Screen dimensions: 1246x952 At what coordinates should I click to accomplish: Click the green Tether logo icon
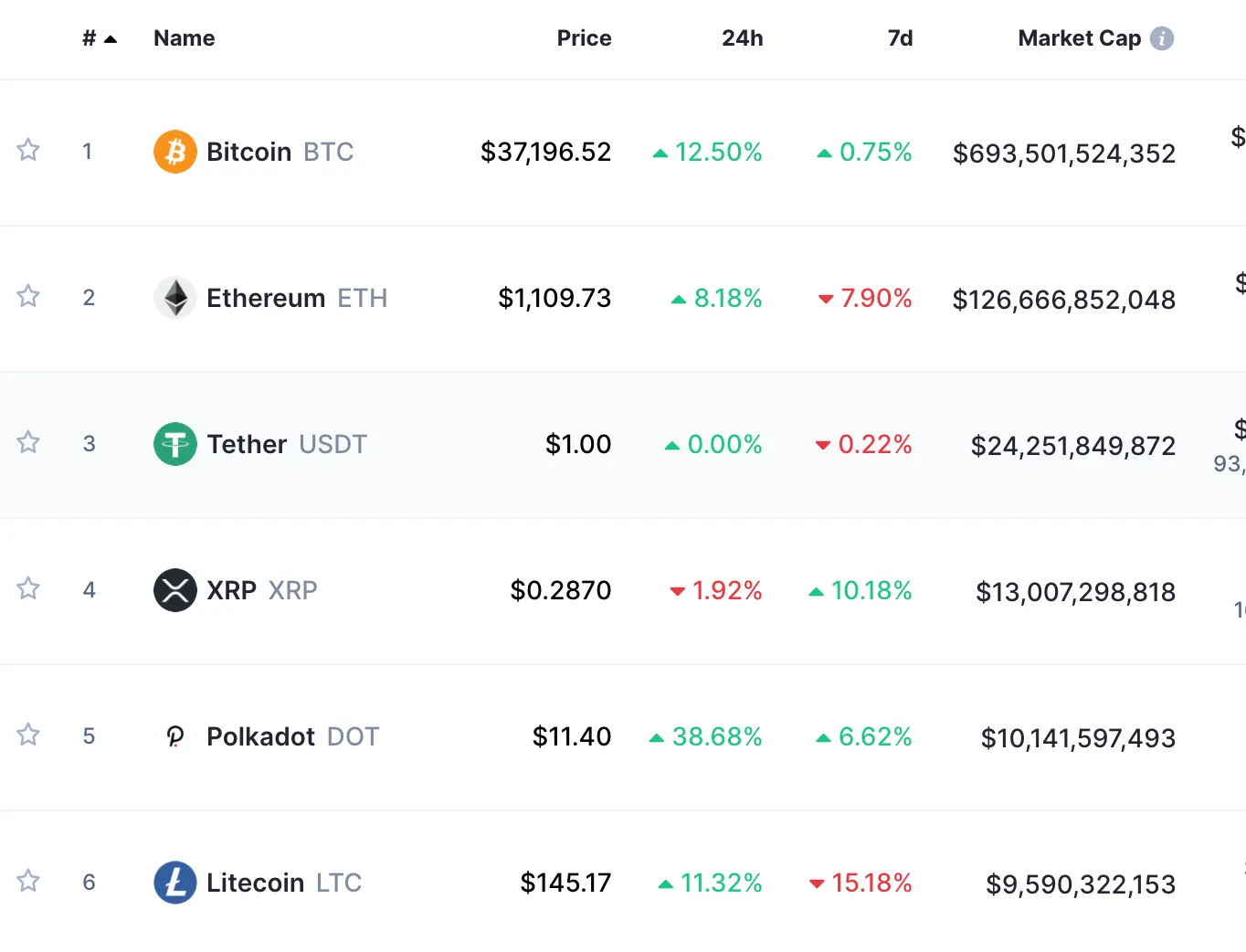click(175, 444)
